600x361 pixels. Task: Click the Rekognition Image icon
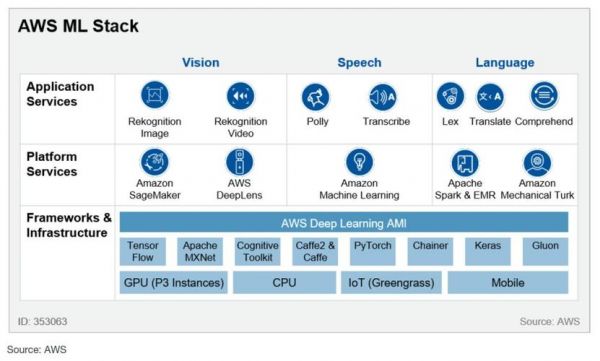tap(155, 95)
